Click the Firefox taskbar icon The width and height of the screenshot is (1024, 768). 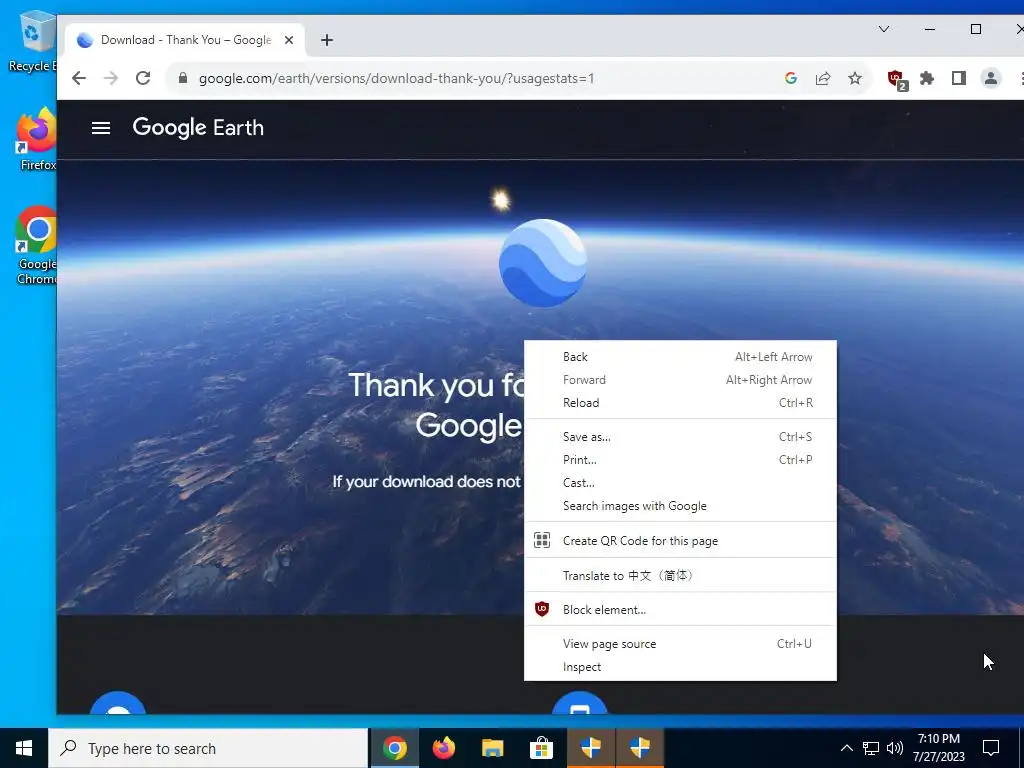443,748
